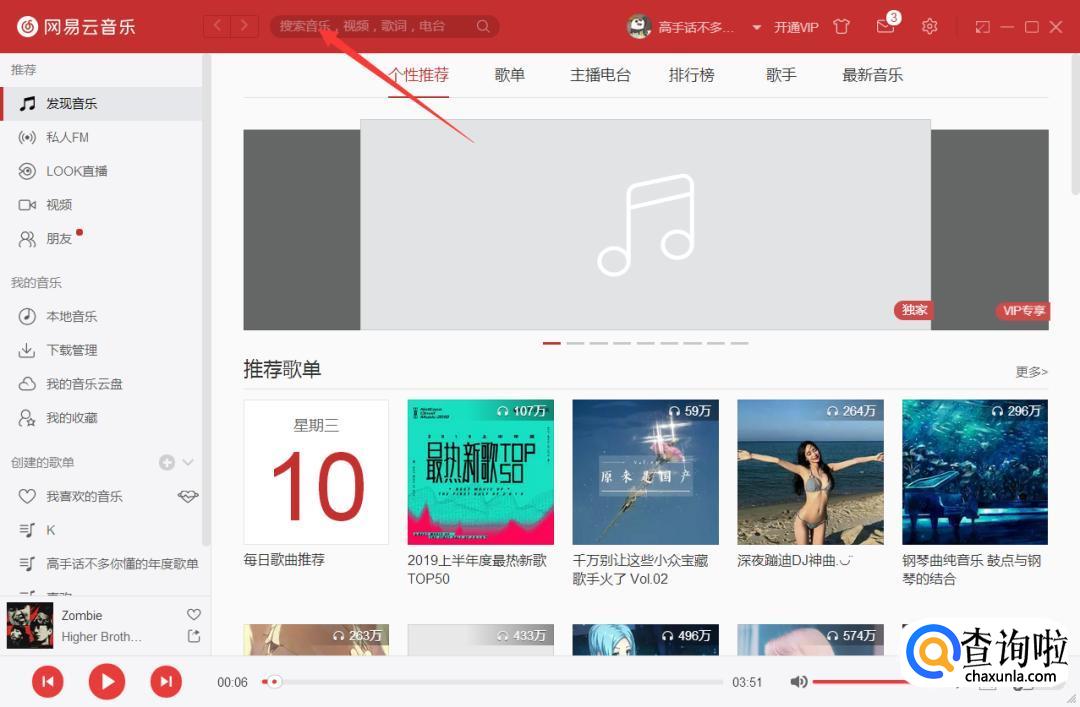Screen dimensions: 1080x707
Task: Open playlist cover with 574万 plays
Action: click(x=810, y=639)
